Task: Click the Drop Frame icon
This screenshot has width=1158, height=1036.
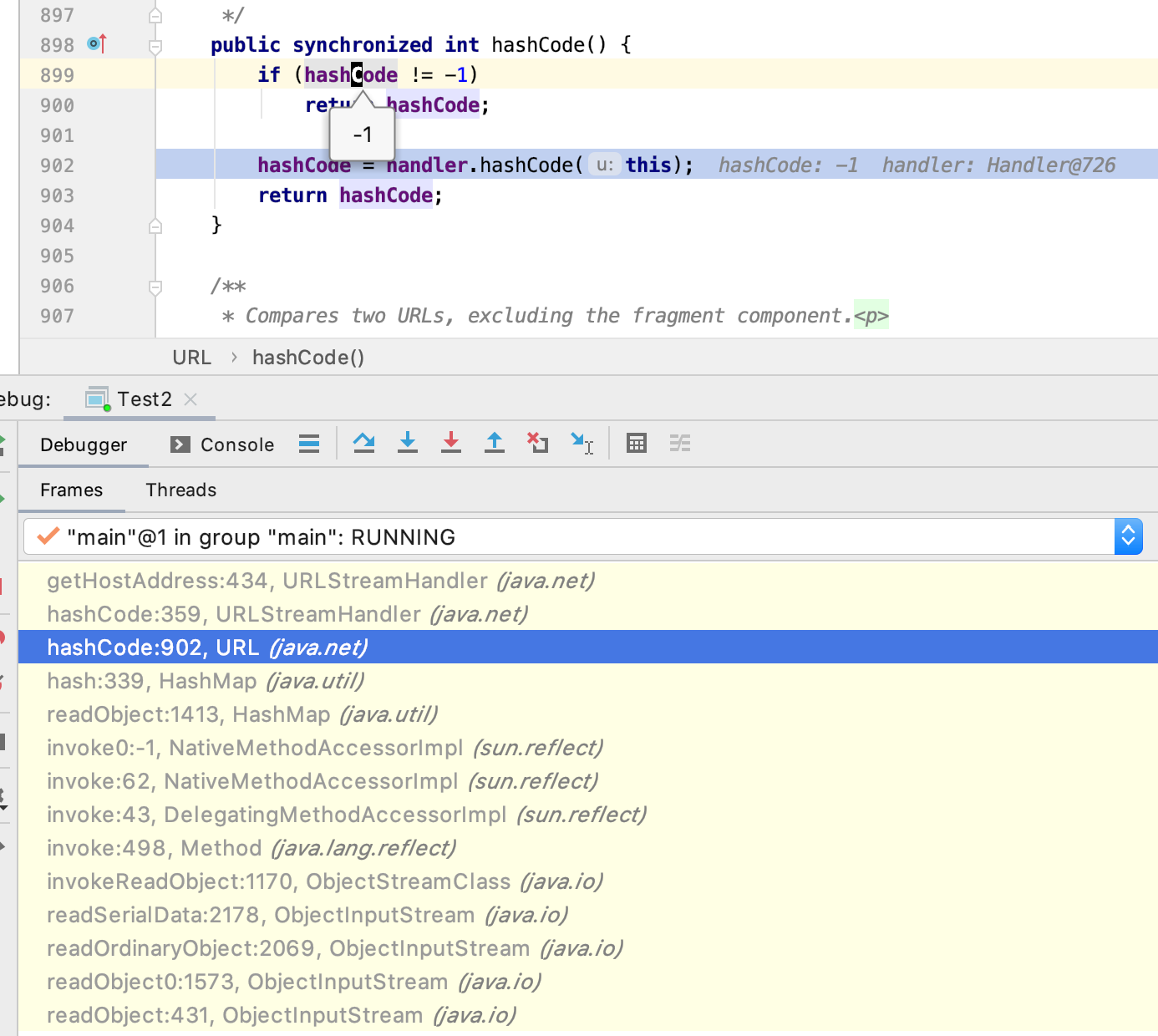Action: (x=538, y=443)
